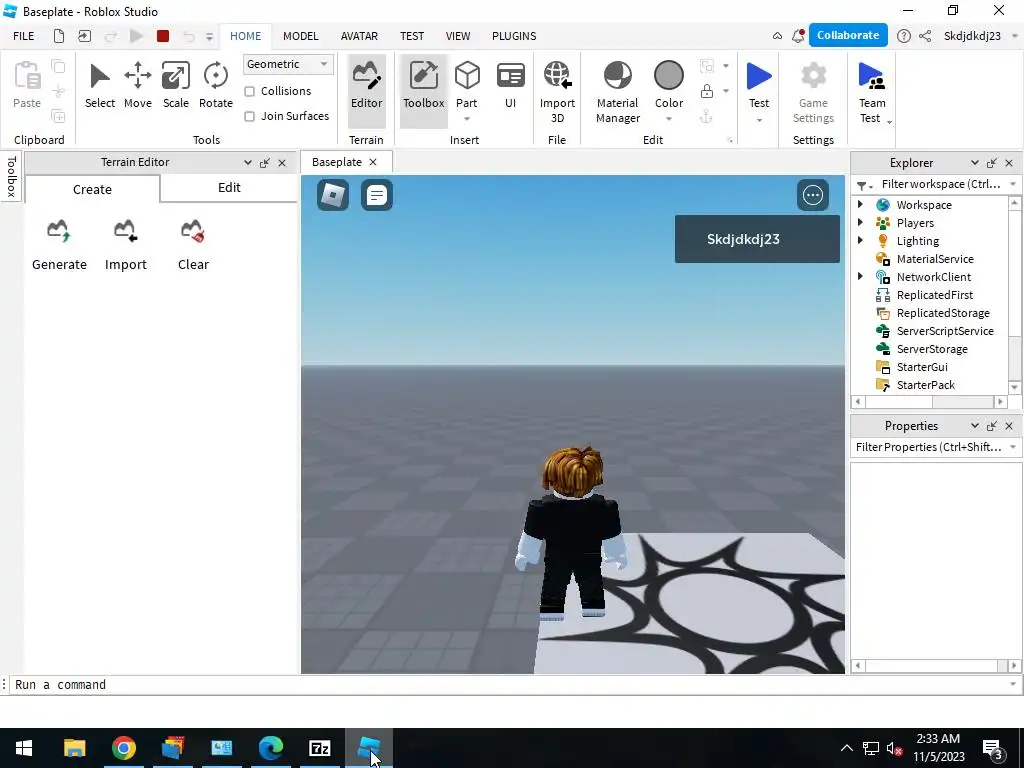Open the help question-mark icon
The image size is (1024, 768).
[904, 36]
